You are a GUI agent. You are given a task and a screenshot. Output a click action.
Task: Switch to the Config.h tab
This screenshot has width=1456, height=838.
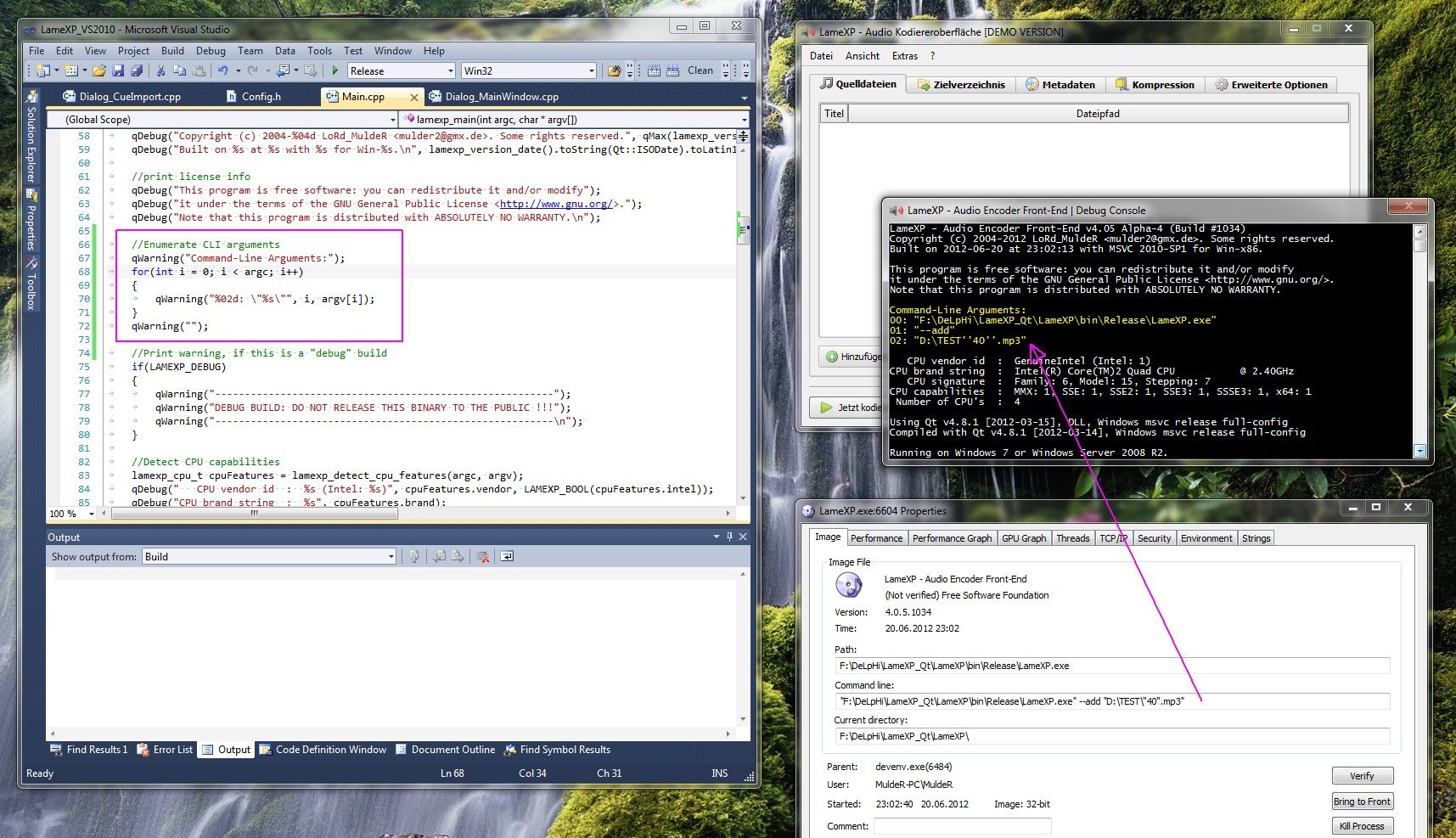pos(254,97)
